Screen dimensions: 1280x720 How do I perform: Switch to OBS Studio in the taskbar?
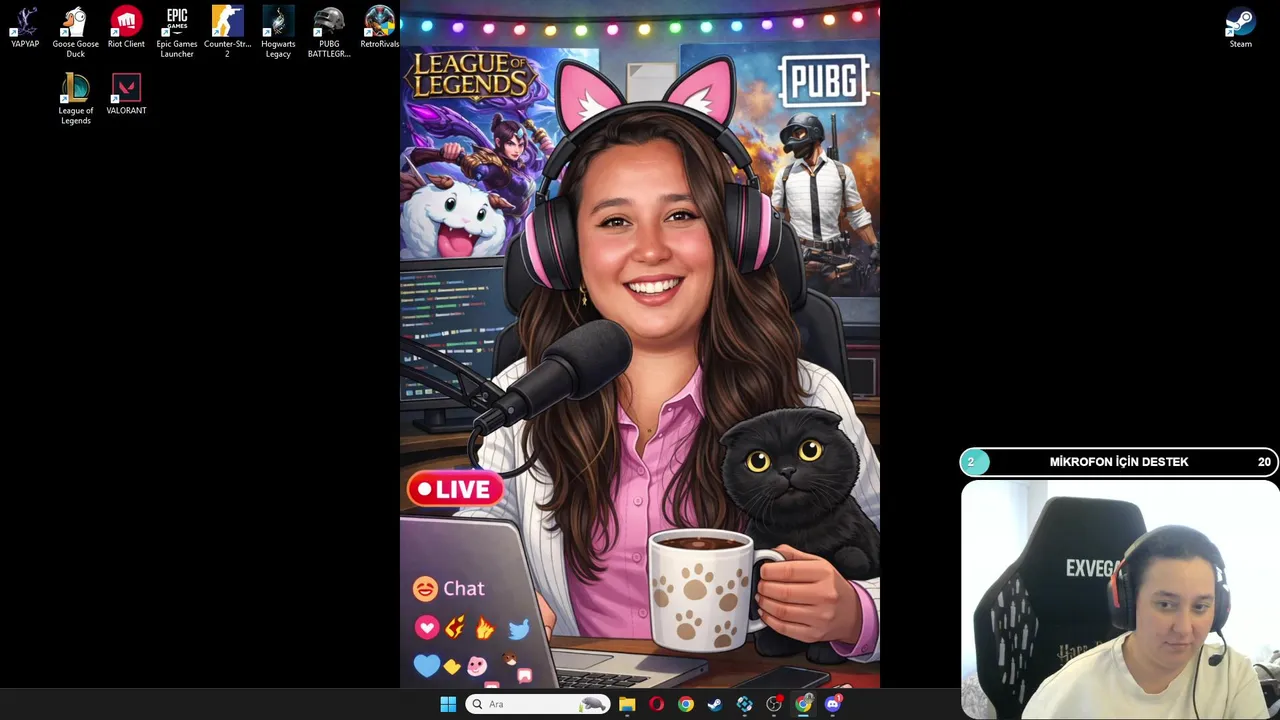coord(774,704)
